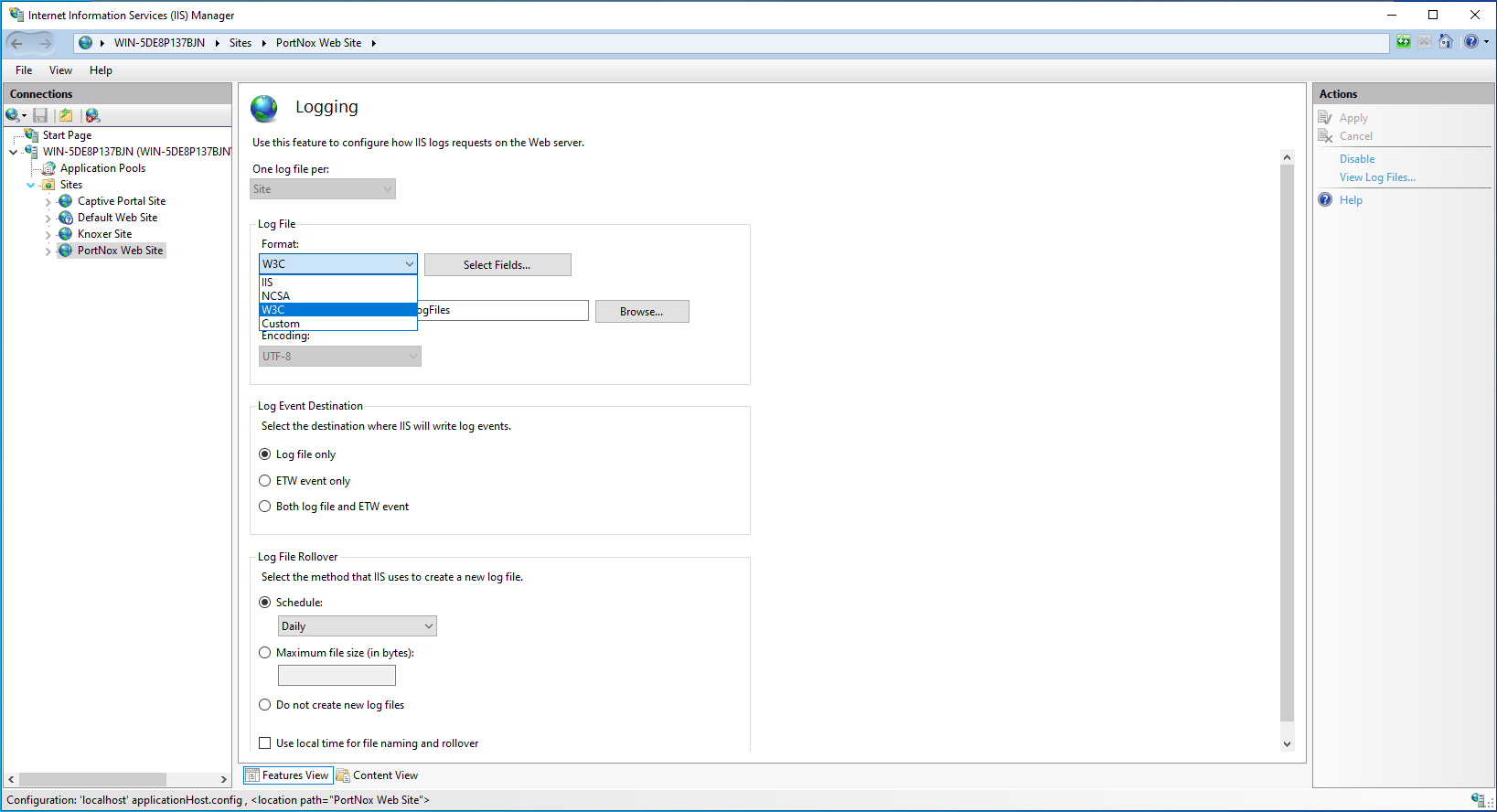Click the Cancel icon in Actions pane
Screen dimensions: 1497x812
[1325, 136]
